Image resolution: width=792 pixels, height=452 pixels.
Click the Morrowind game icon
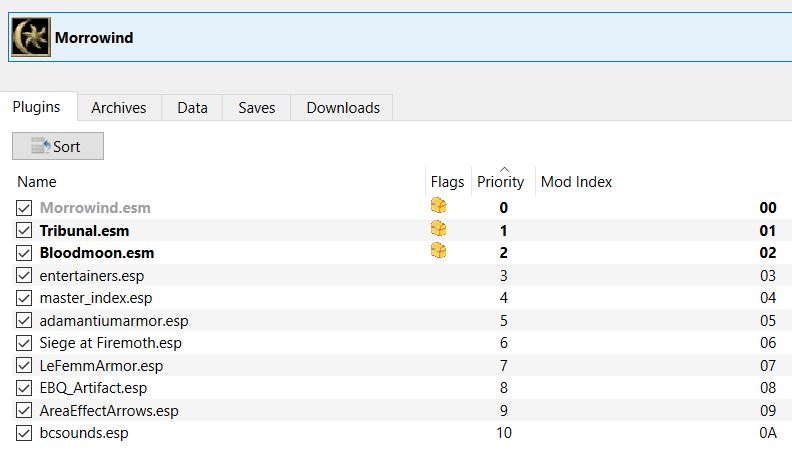pos(31,37)
